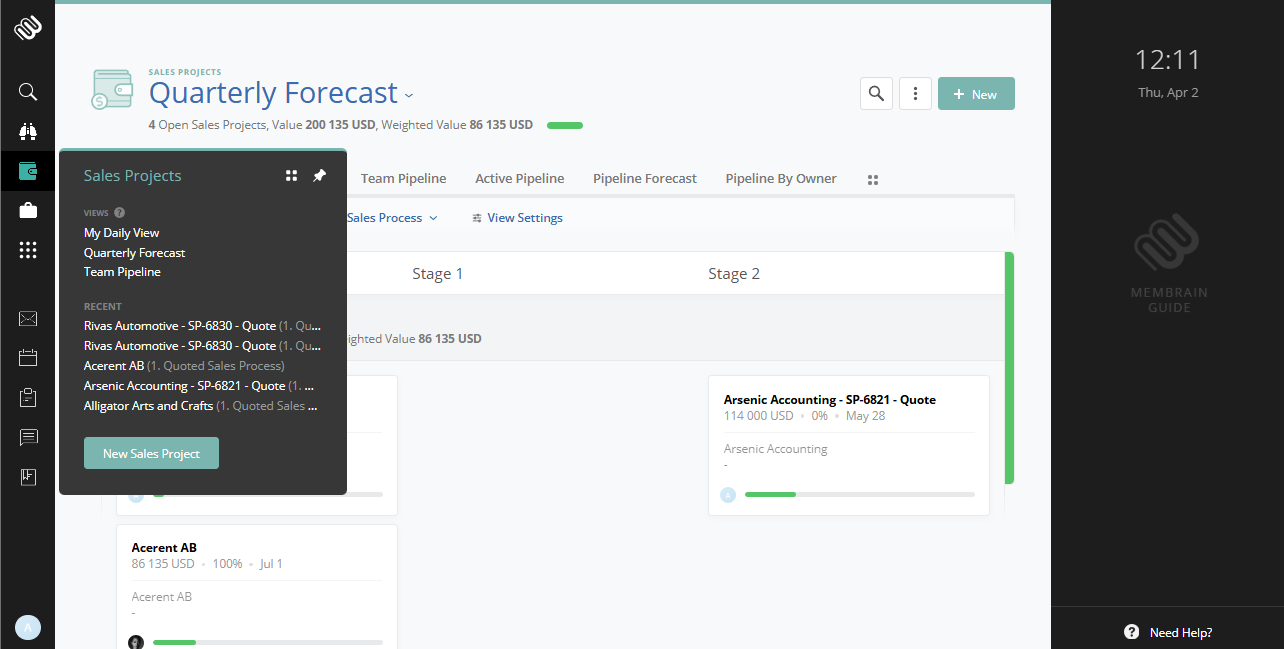
Task: Click the New Sales Project button
Action: (x=151, y=452)
